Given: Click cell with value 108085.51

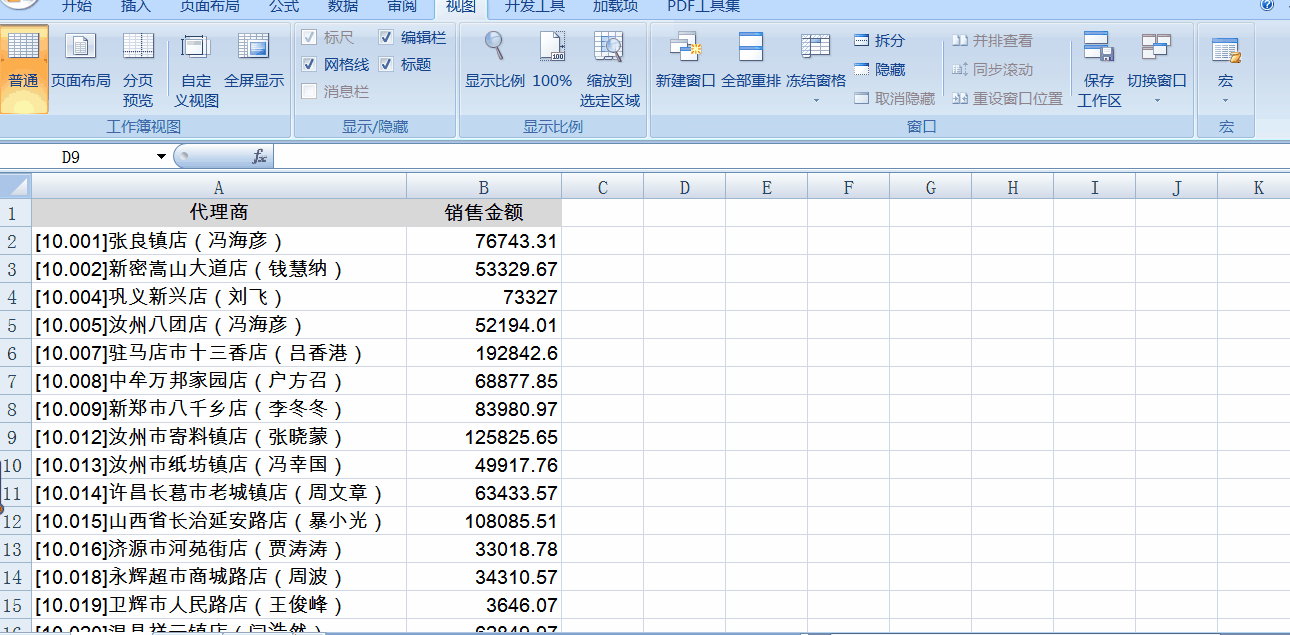Looking at the screenshot, I should pyautogui.click(x=484, y=521).
